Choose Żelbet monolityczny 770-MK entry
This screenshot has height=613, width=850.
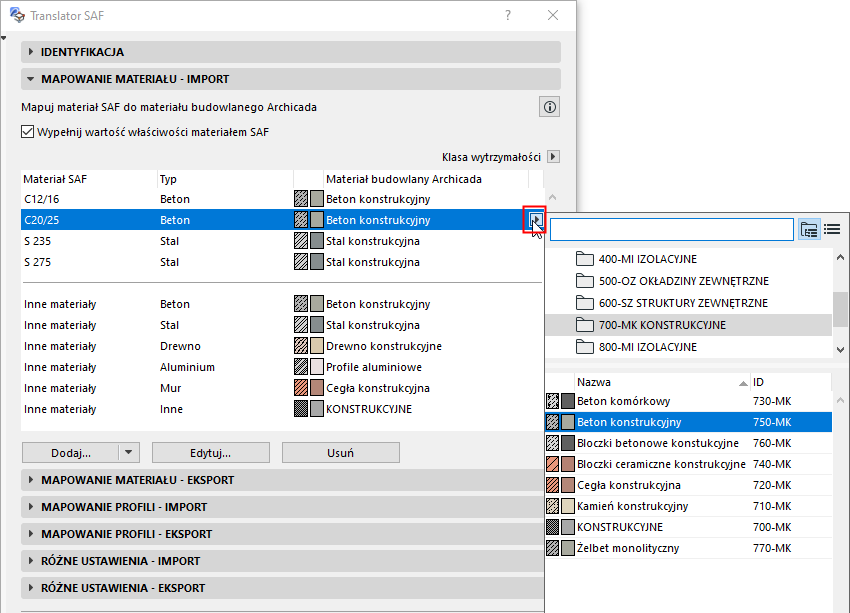[688, 548]
